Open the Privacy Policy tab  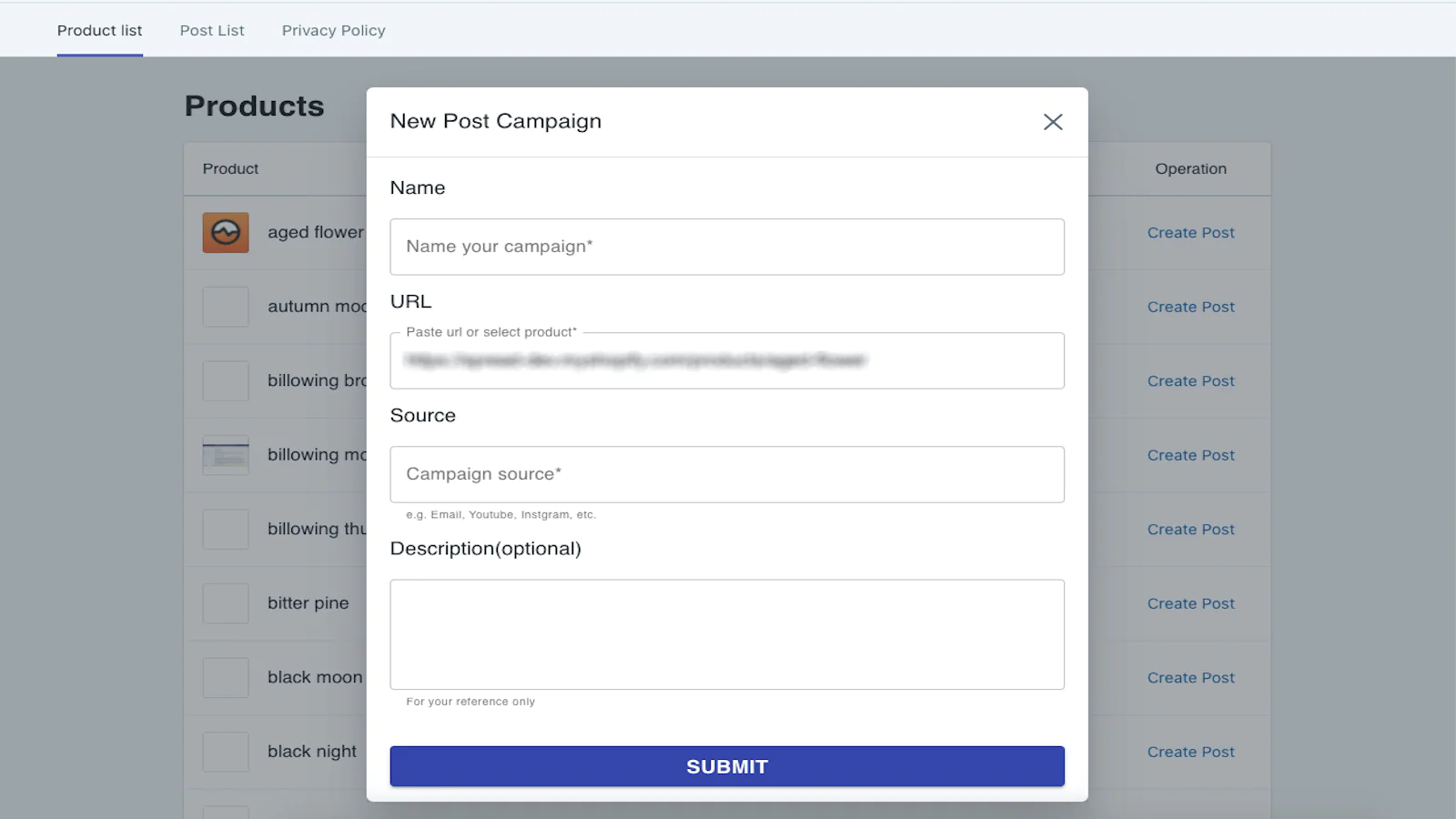[333, 31]
